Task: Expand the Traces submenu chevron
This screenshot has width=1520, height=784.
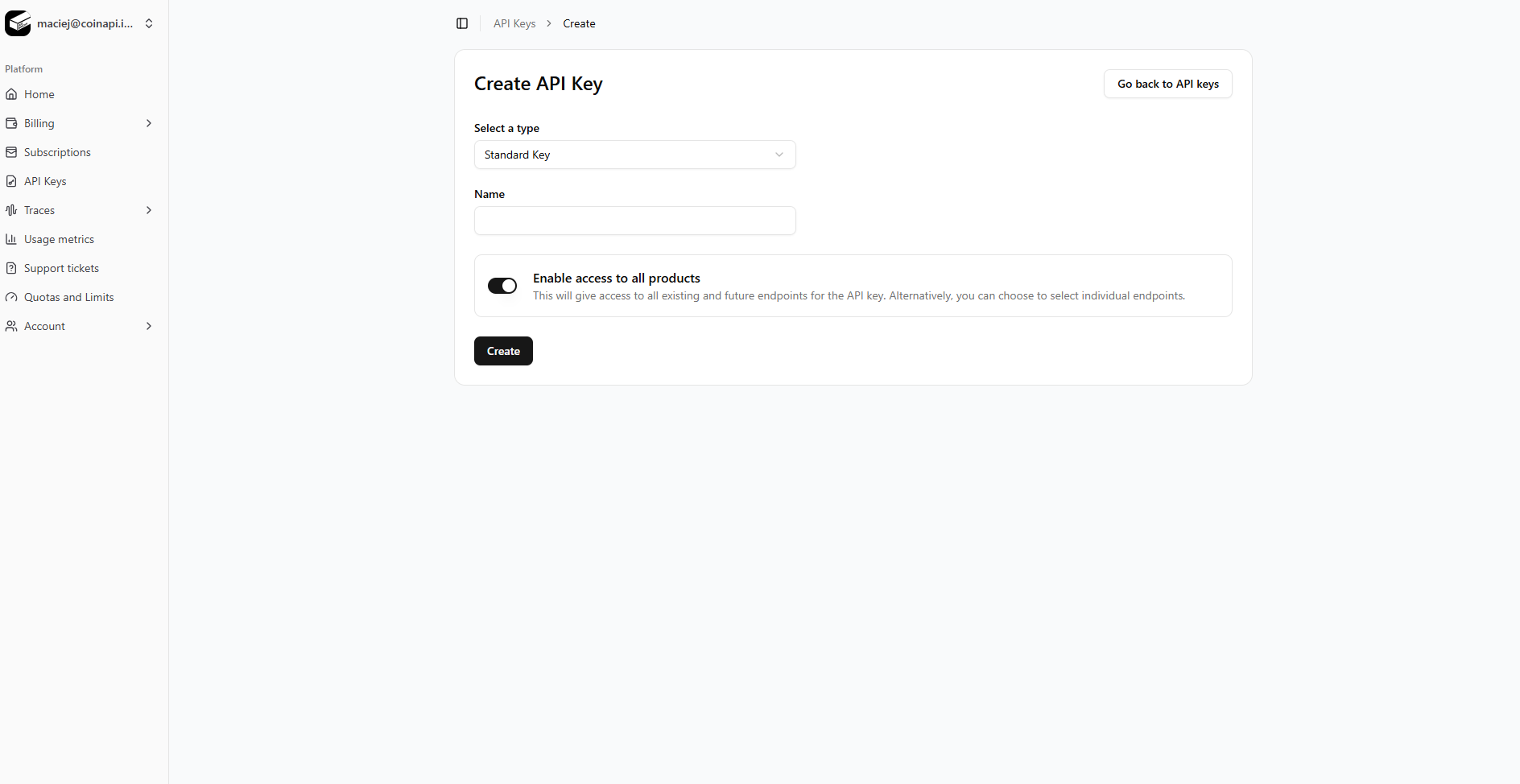Action: [x=149, y=210]
